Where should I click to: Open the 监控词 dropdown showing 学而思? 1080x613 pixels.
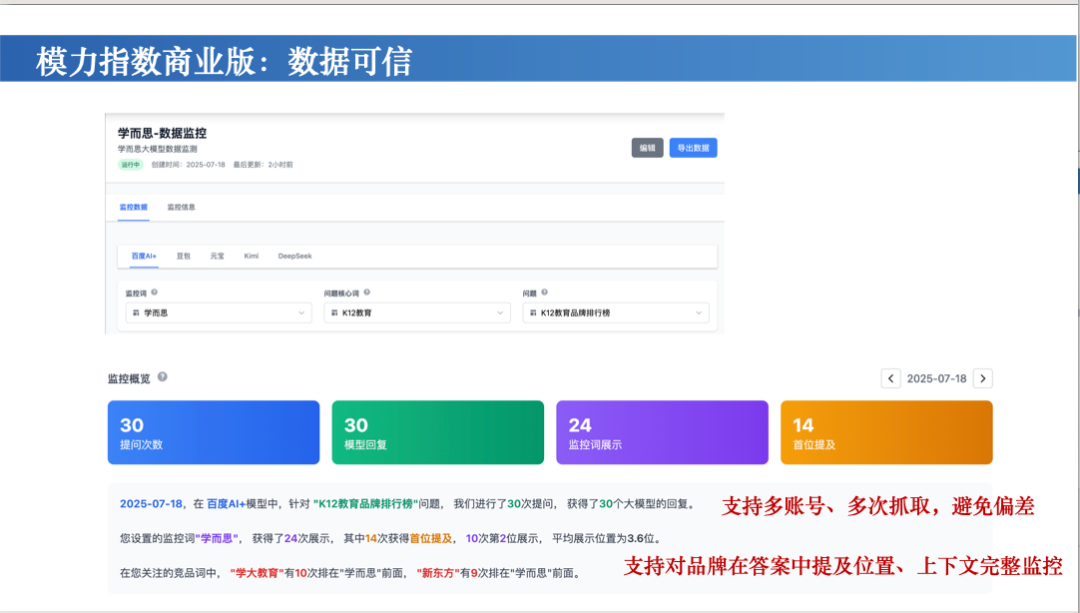(218, 313)
